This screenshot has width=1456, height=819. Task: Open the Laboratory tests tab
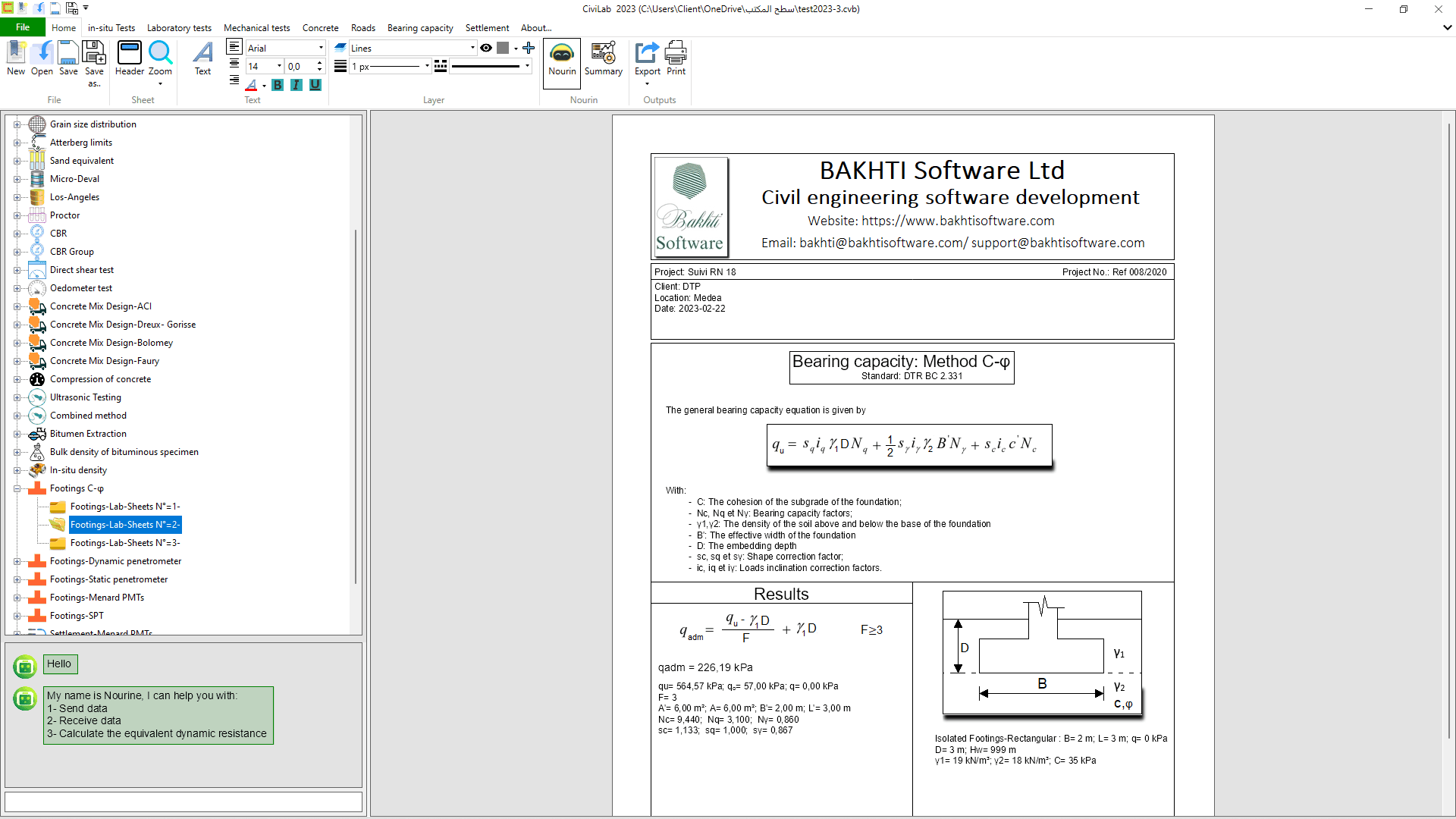[179, 28]
